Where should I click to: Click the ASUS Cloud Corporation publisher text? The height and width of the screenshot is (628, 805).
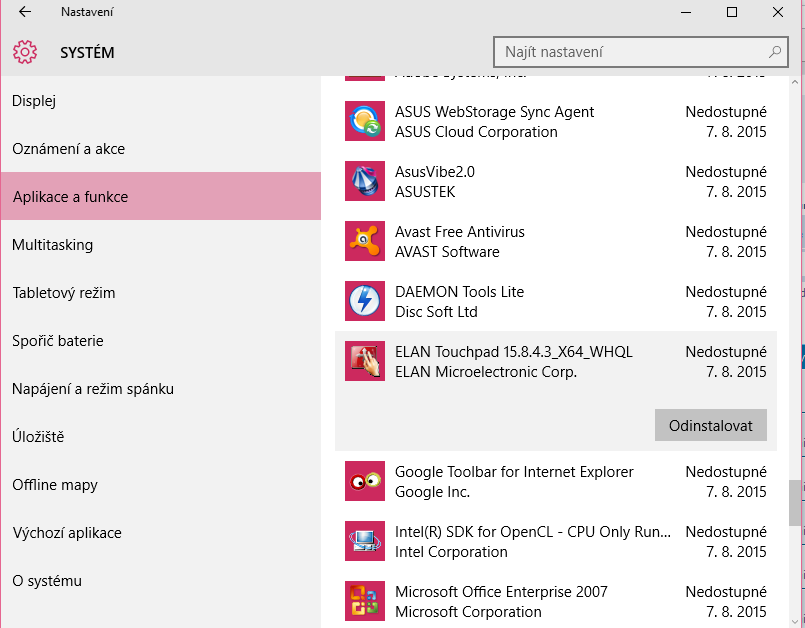pyautogui.click(x=476, y=132)
